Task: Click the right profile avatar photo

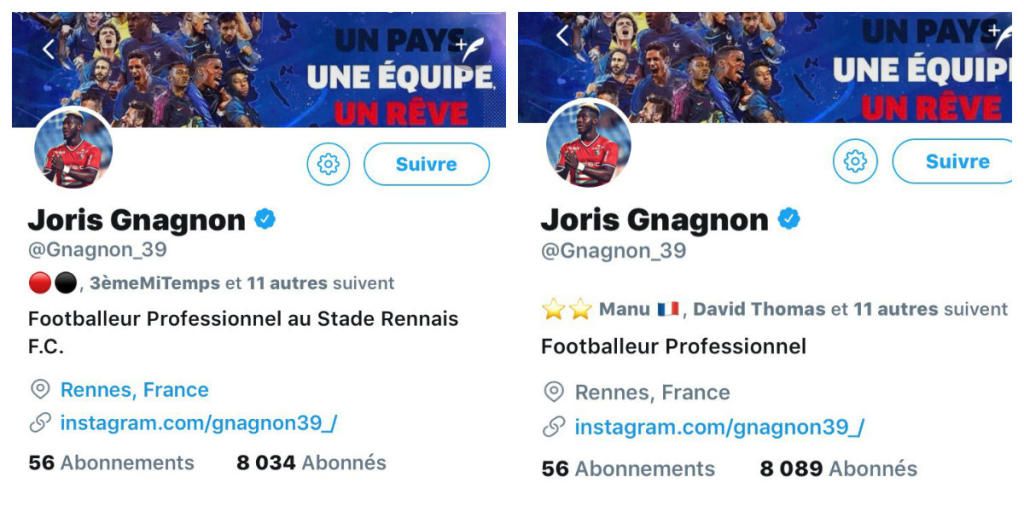Action: pyautogui.click(x=588, y=143)
